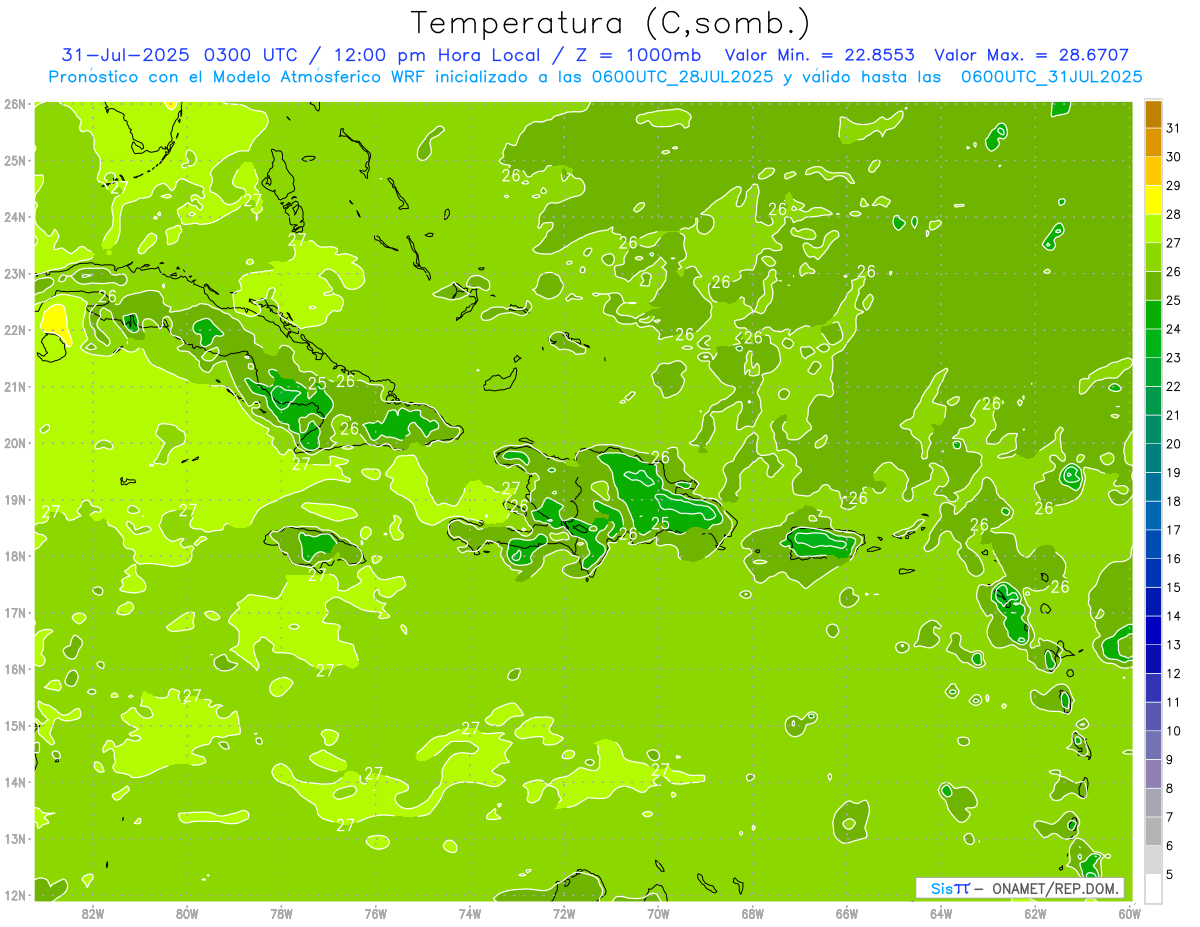1200x927 pixels.
Task: Click the '19N' latitude axis label
Action: coord(14,499)
